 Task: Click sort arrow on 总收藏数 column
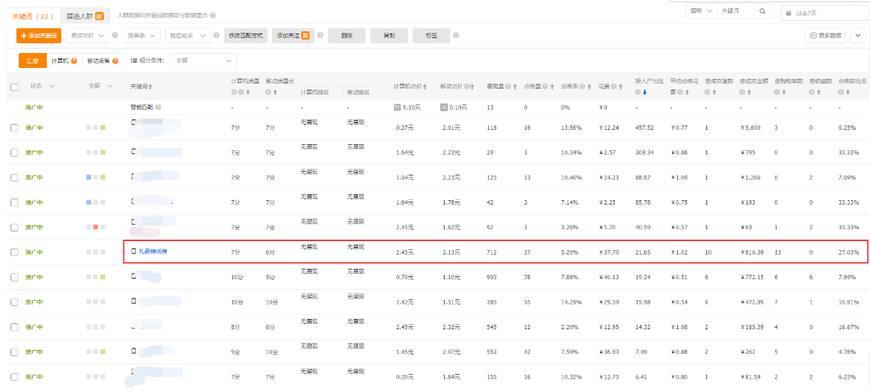click(x=819, y=92)
